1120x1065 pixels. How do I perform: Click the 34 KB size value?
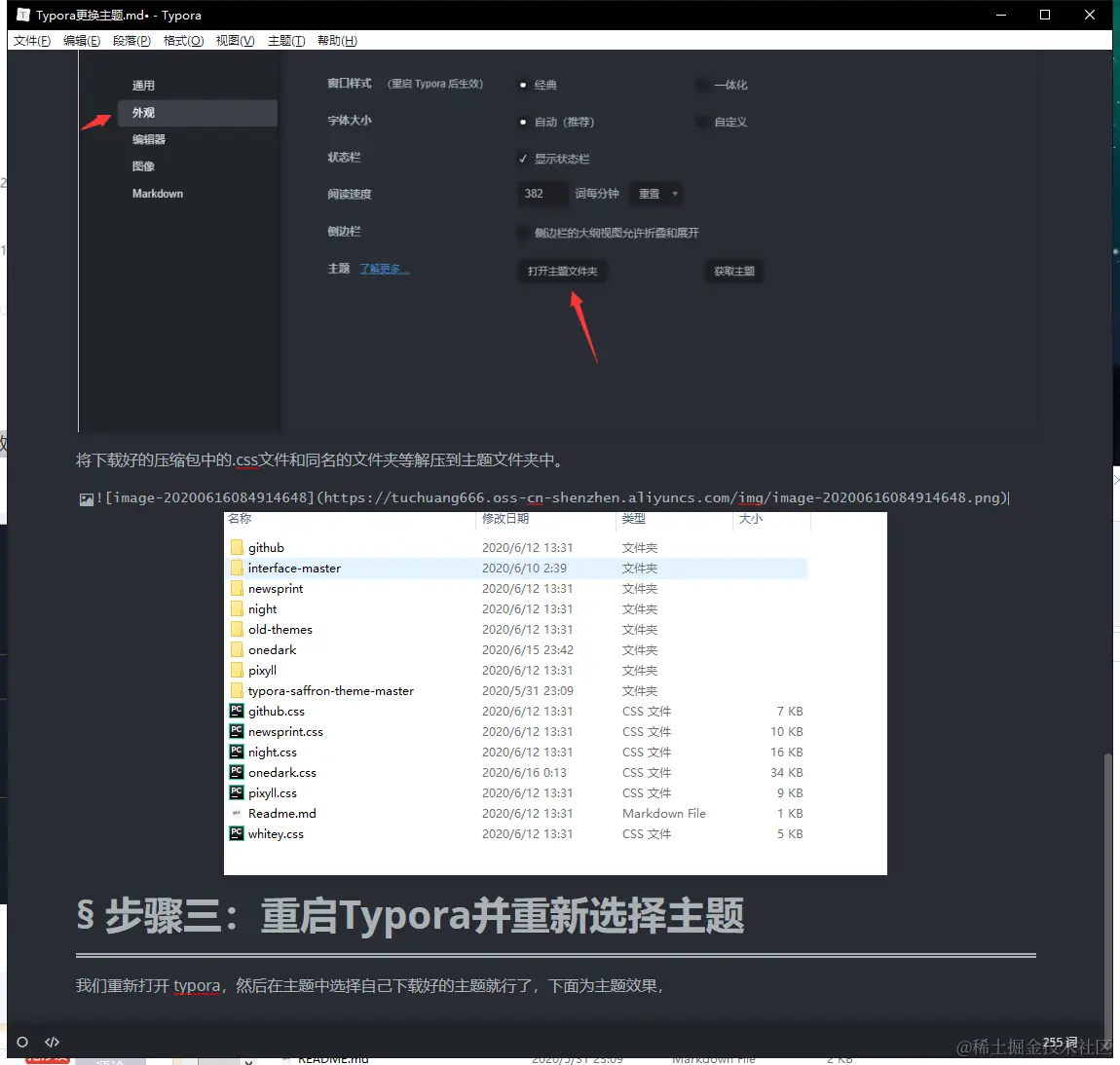[786, 772]
